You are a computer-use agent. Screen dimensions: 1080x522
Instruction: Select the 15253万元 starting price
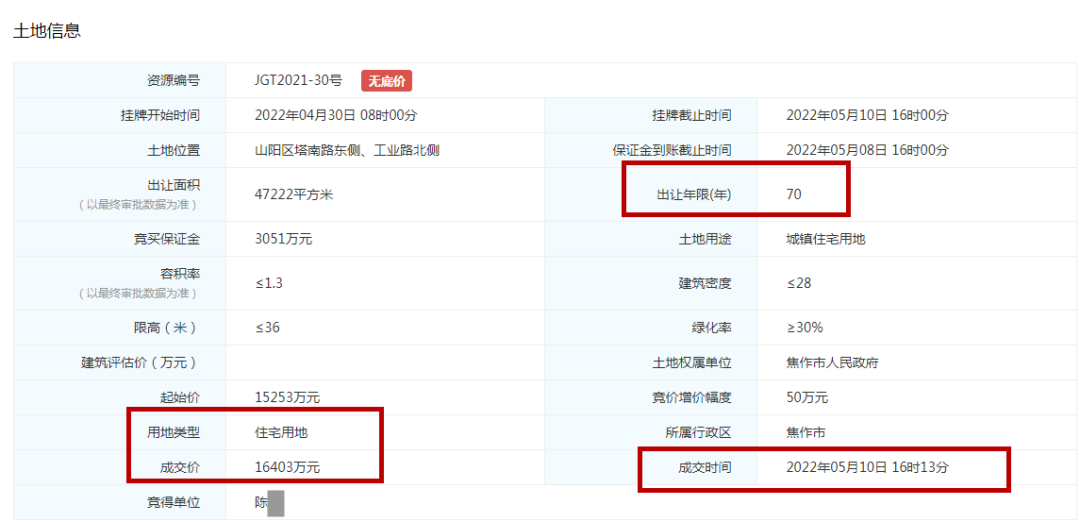tap(287, 398)
